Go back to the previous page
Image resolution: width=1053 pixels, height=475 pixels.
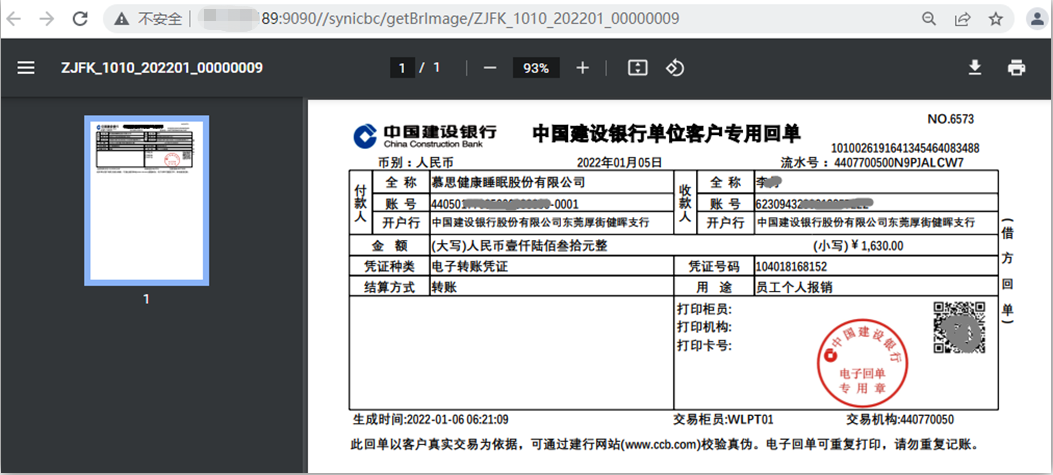click(13, 19)
